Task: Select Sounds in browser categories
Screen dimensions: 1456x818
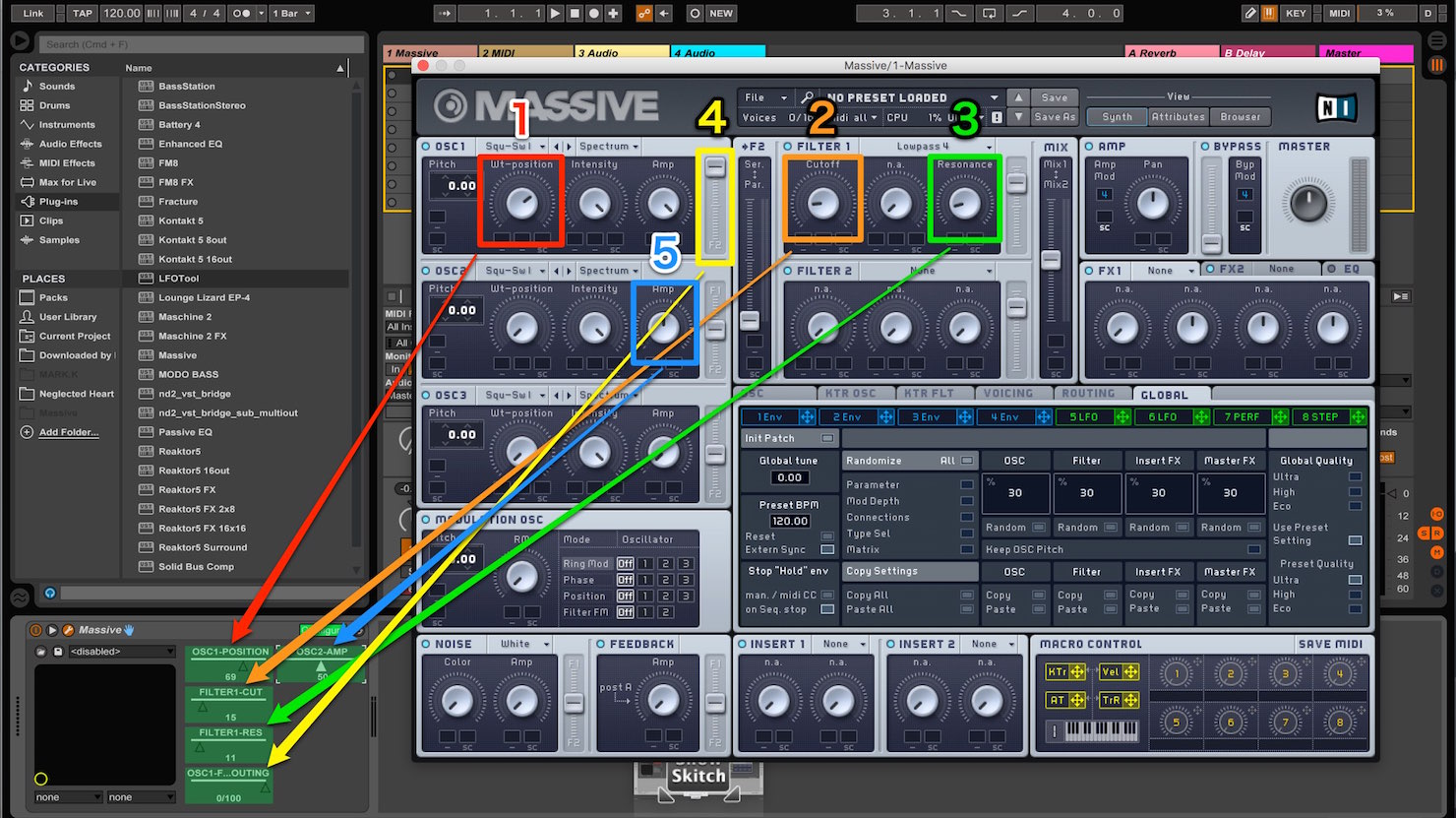Action: [x=57, y=87]
